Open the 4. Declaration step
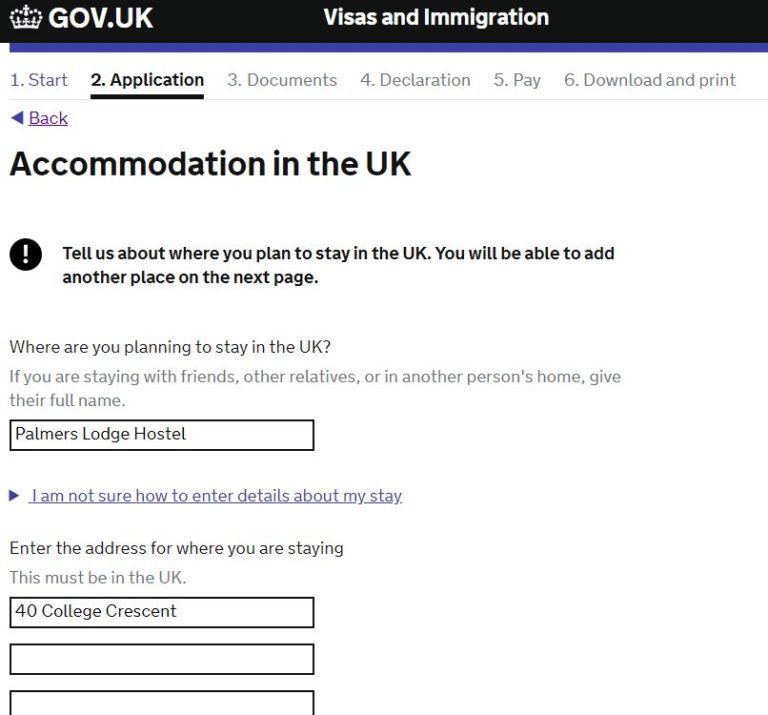Image resolution: width=768 pixels, height=715 pixels. [x=415, y=80]
